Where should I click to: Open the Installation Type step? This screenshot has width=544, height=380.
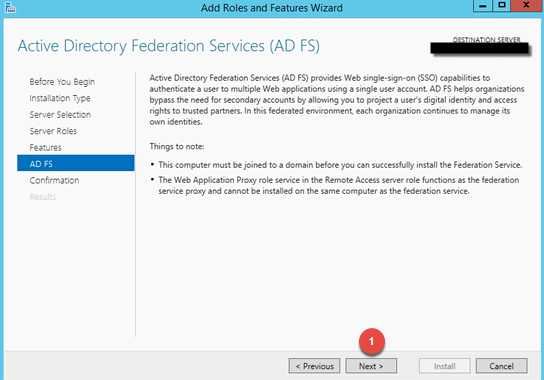[x=60, y=98]
